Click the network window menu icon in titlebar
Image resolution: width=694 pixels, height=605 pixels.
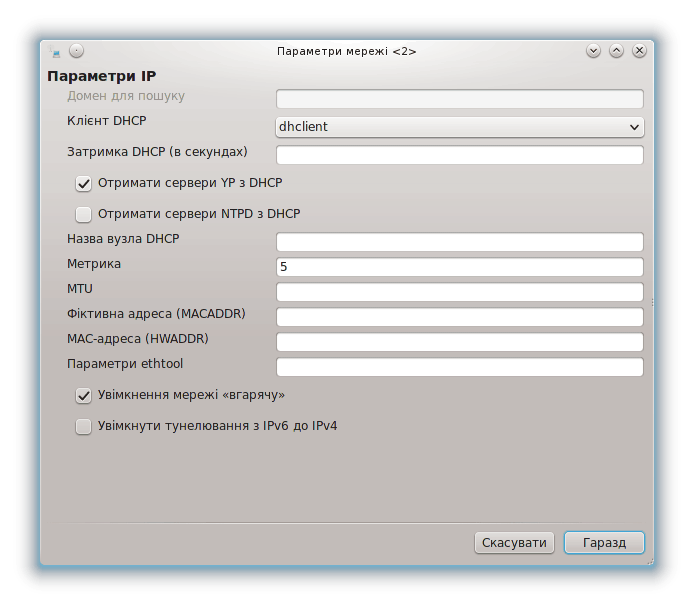coord(54,51)
